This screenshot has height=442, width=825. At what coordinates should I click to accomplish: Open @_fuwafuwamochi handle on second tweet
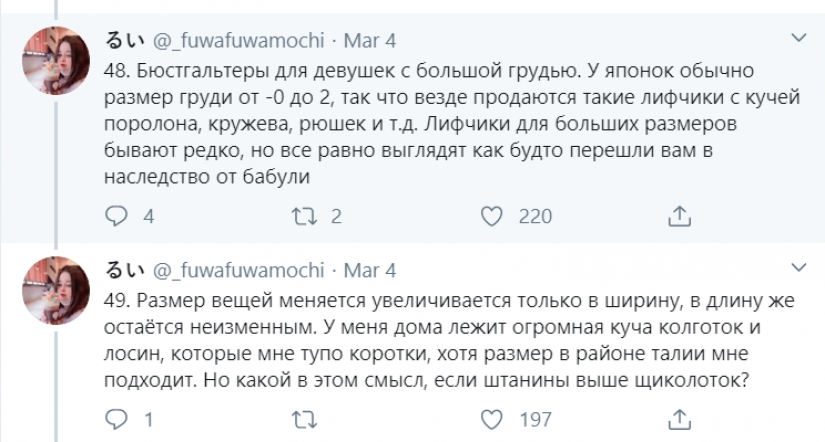239,269
